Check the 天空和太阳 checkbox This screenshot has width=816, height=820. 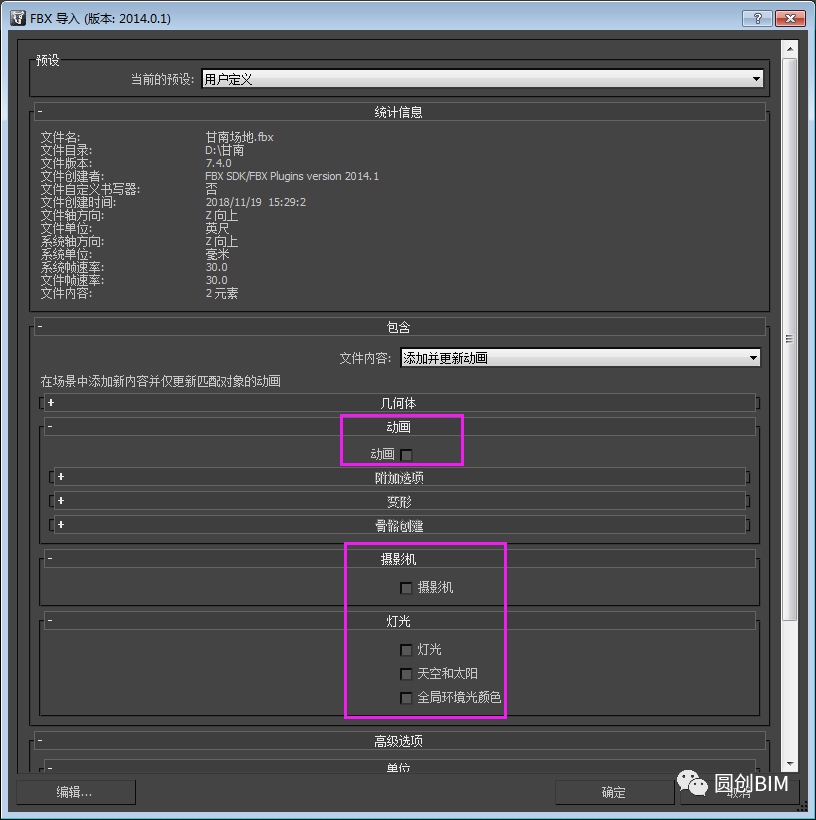click(x=406, y=673)
